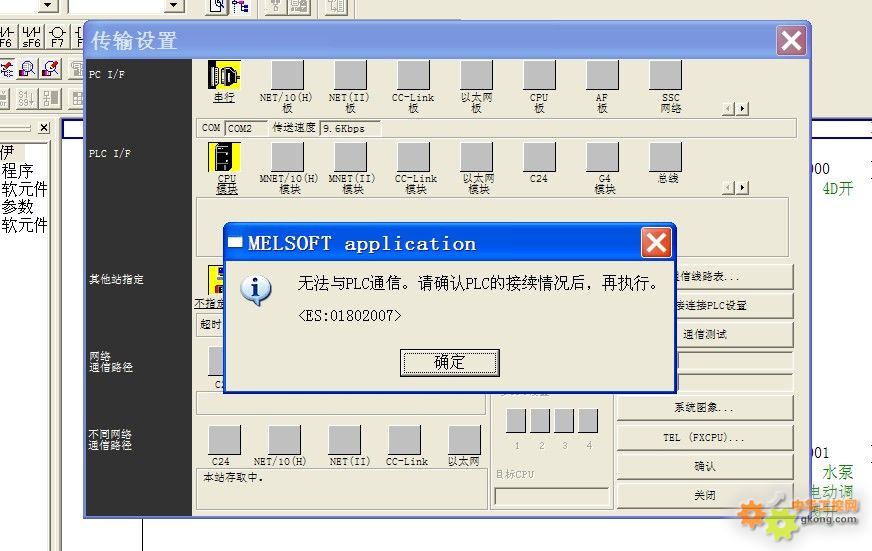Select the 以太网 模块 Ethernet module icon
The image size is (872, 551).
tap(477, 157)
